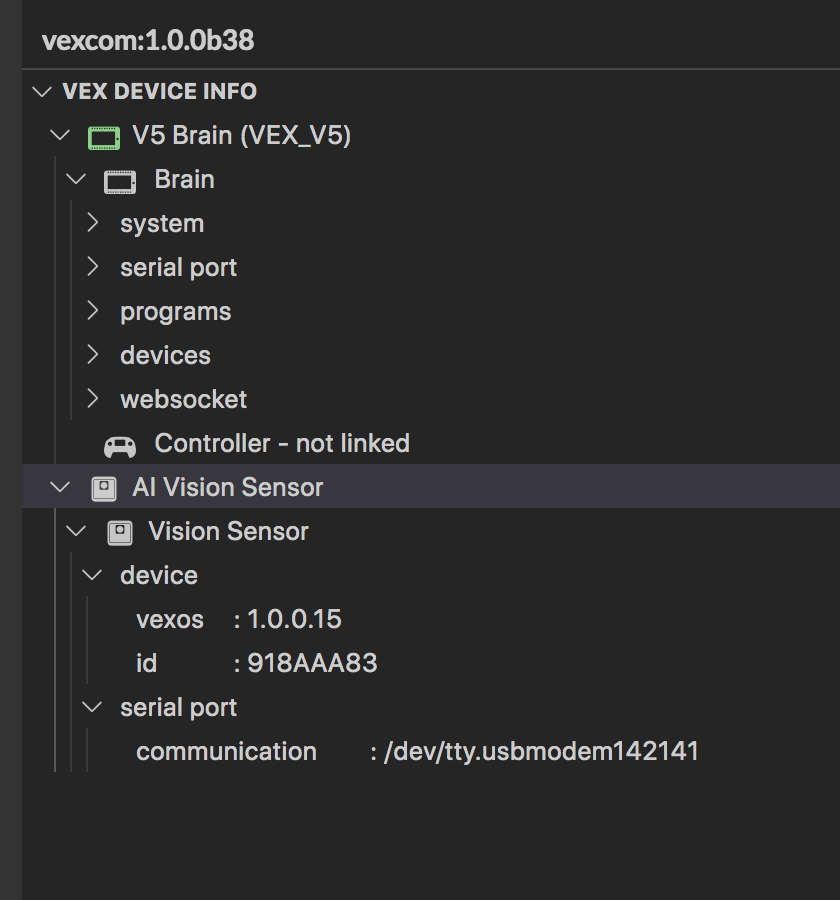
Task: Collapse the device section under Vision Sensor
Action: 92,575
